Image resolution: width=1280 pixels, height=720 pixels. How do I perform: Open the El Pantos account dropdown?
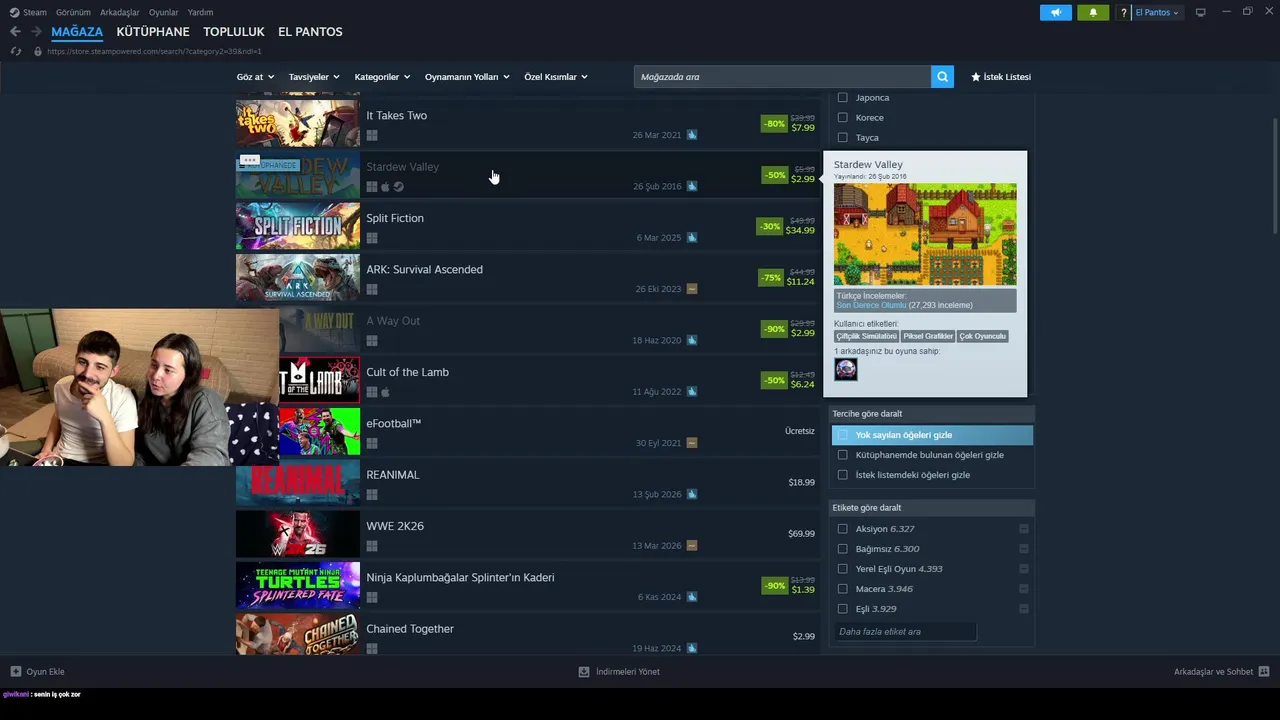click(x=1157, y=12)
